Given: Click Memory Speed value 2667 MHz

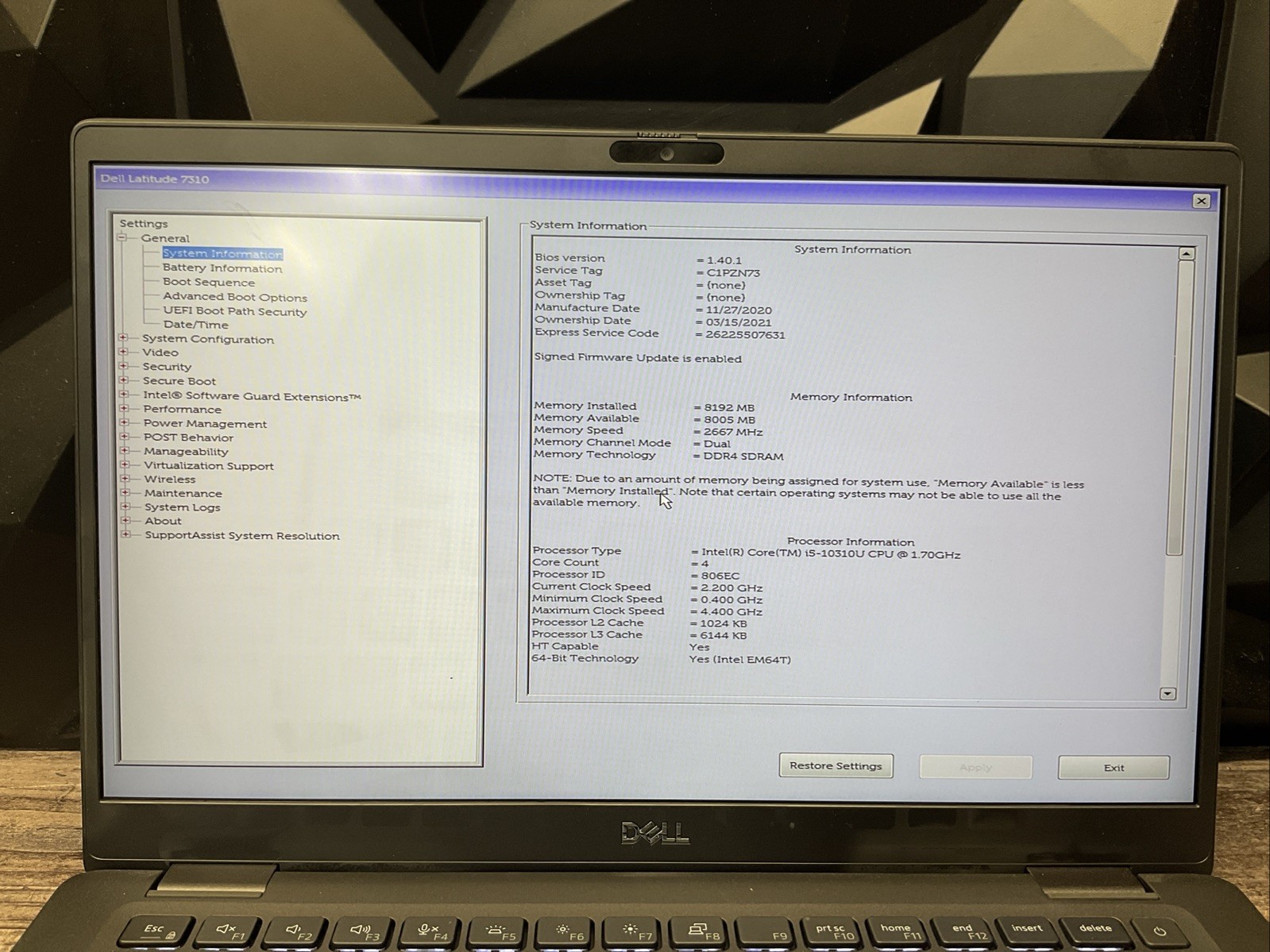Looking at the screenshot, I should (x=733, y=432).
